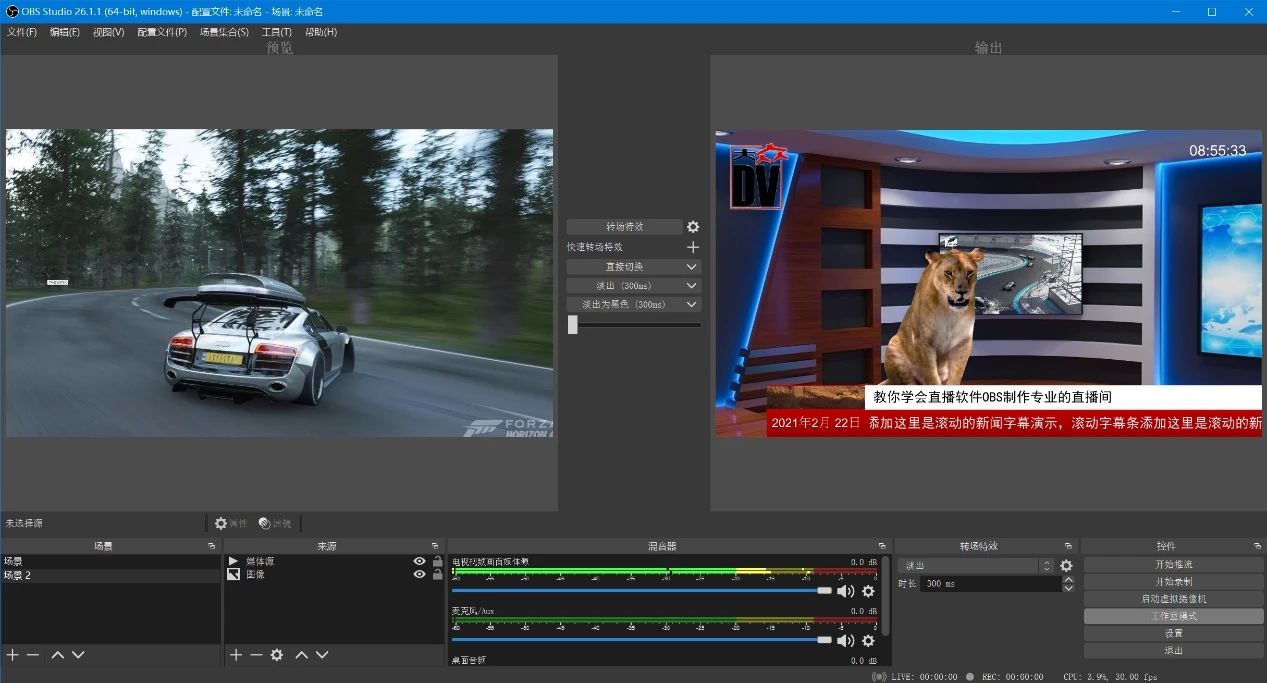Click the volume slider above 麦克风/Aux

click(642, 591)
